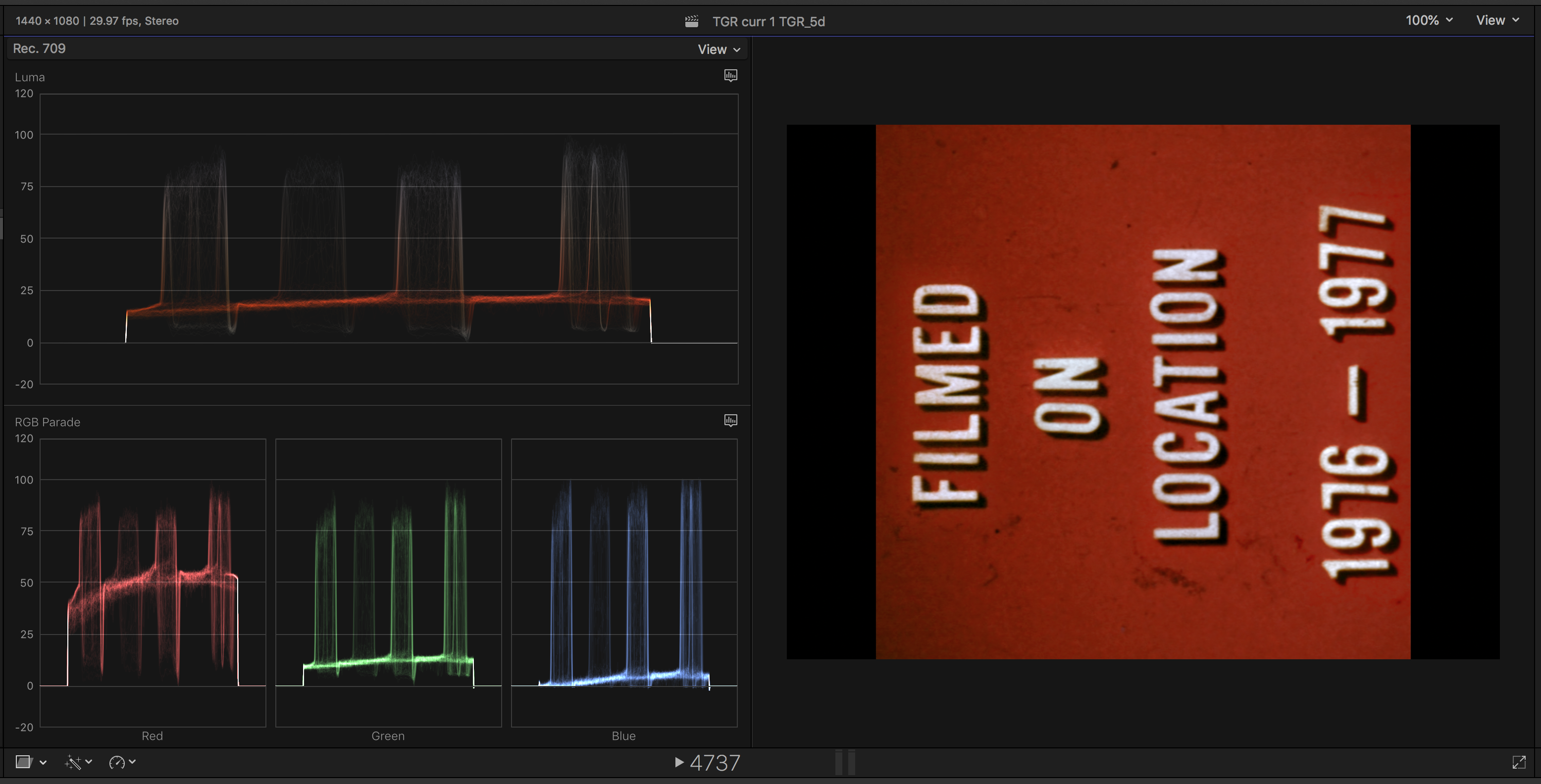Click the TGR curr 1 TGR_5d title
The image size is (1541, 784).
pos(768,21)
